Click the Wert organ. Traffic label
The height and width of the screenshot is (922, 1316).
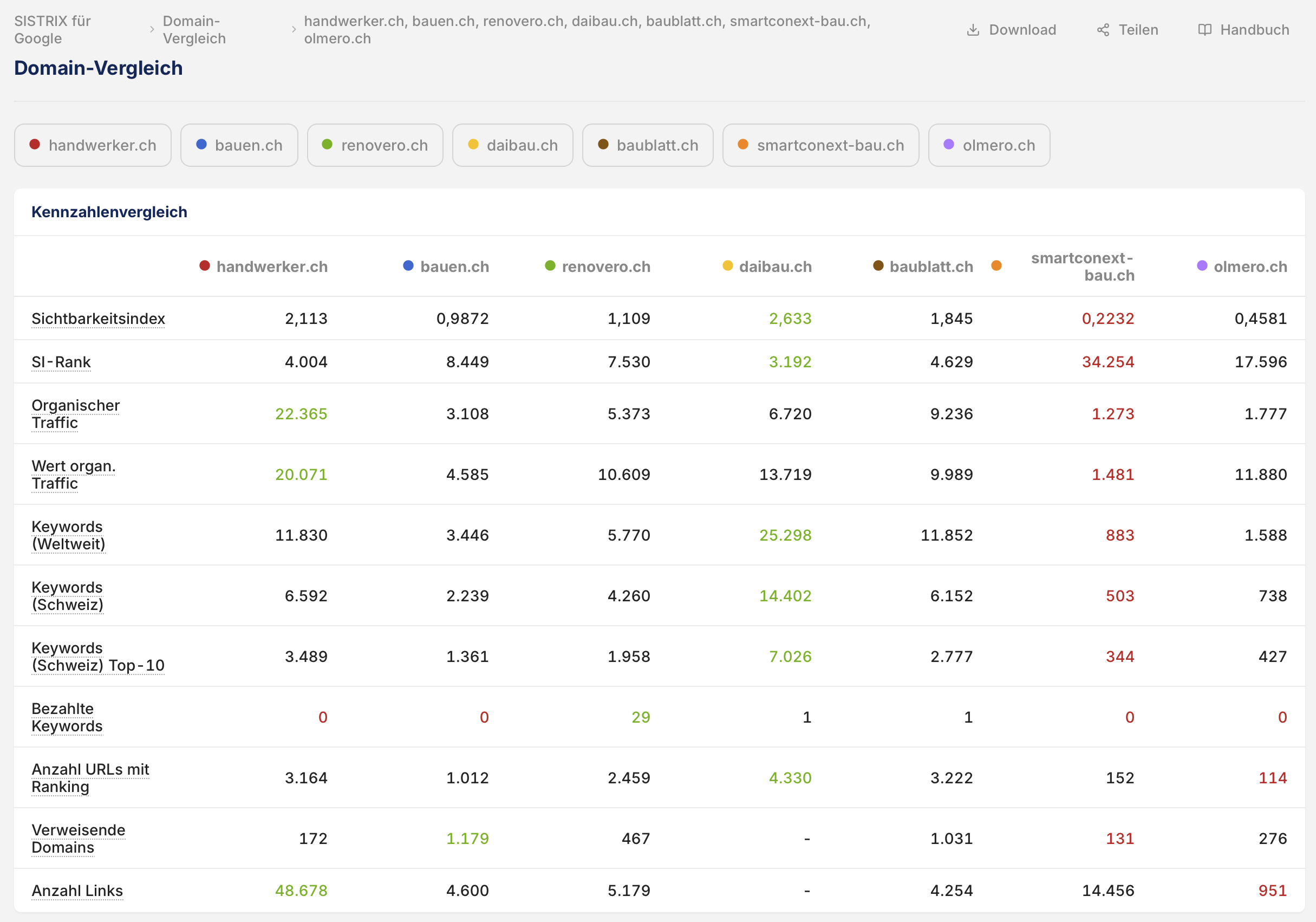[74, 475]
